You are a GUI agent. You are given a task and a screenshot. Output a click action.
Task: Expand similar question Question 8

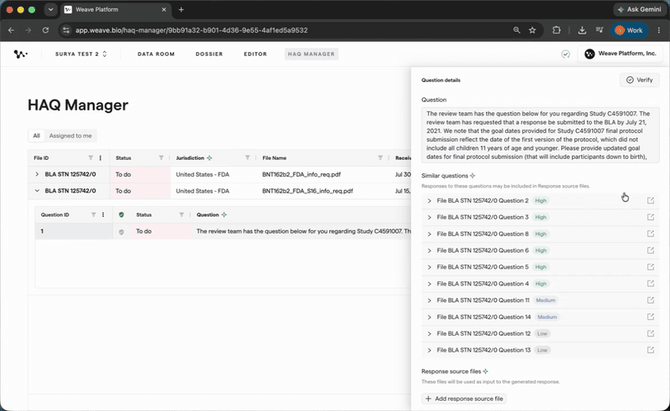pos(429,234)
